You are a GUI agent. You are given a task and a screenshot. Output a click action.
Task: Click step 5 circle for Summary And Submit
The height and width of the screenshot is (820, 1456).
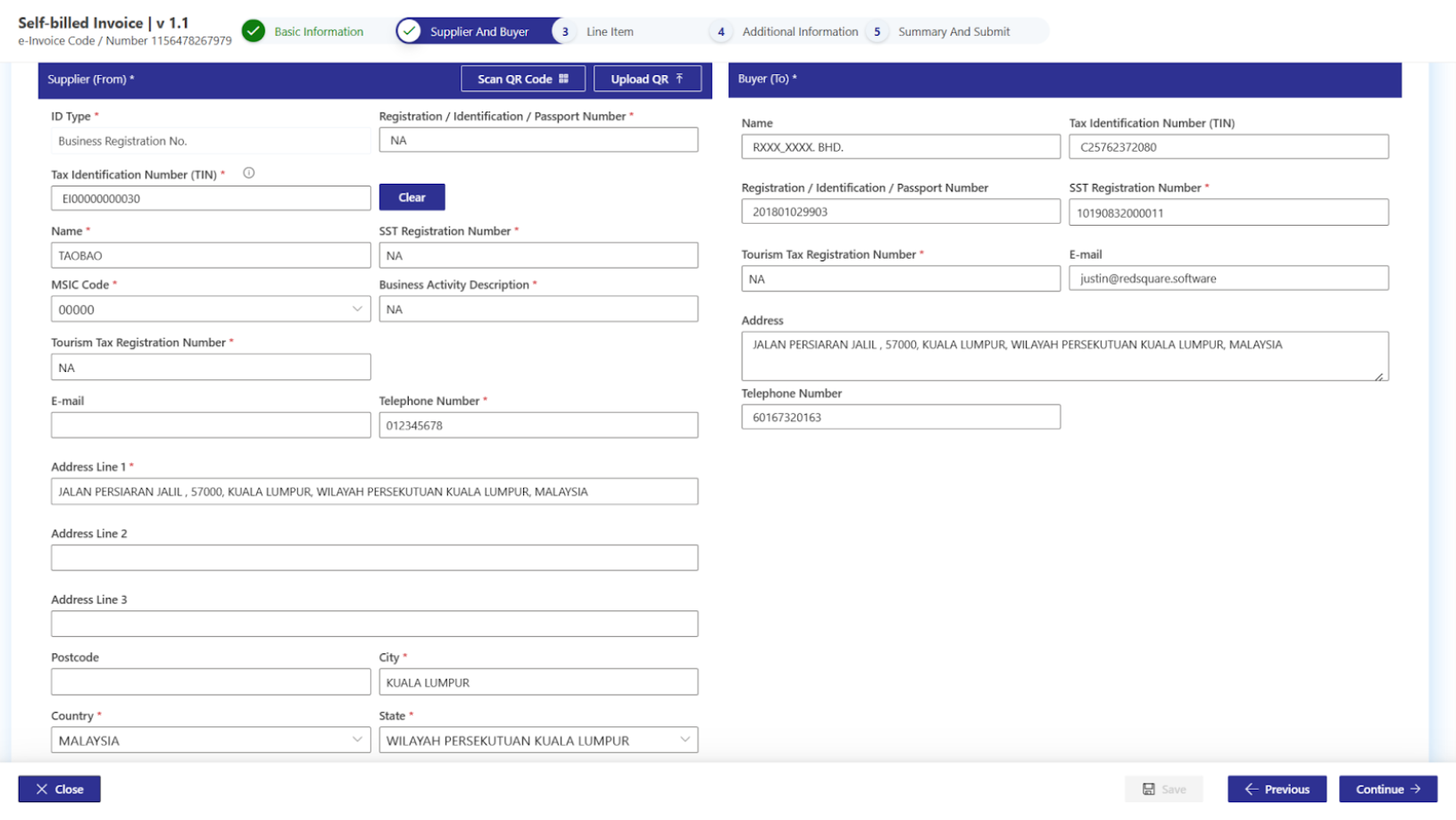(x=877, y=31)
